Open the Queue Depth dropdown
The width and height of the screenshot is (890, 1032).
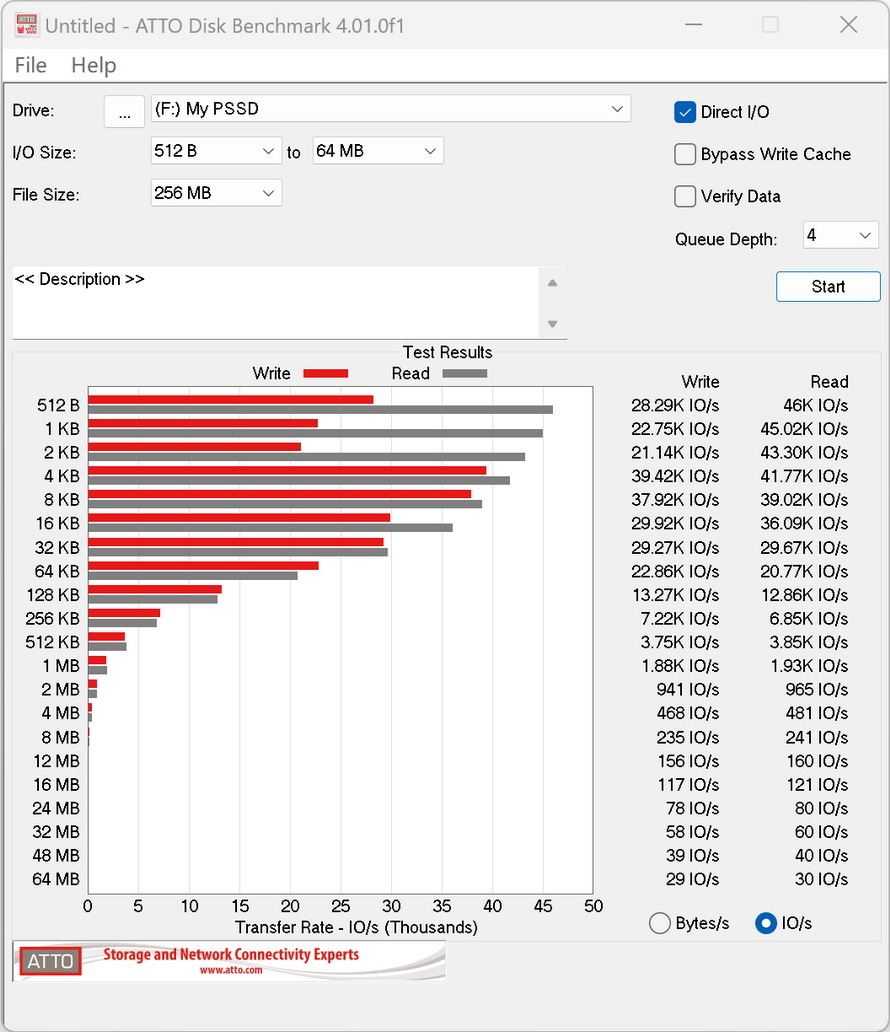click(841, 235)
